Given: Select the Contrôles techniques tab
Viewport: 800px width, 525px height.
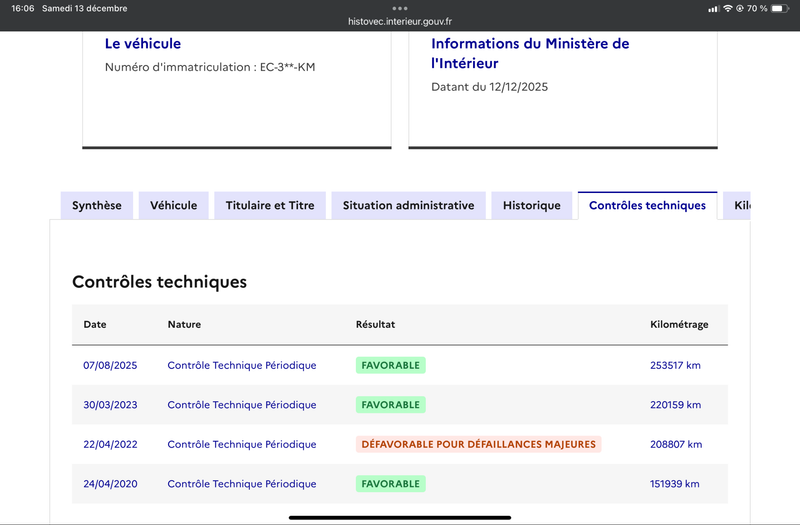Looking at the screenshot, I should pos(647,206).
